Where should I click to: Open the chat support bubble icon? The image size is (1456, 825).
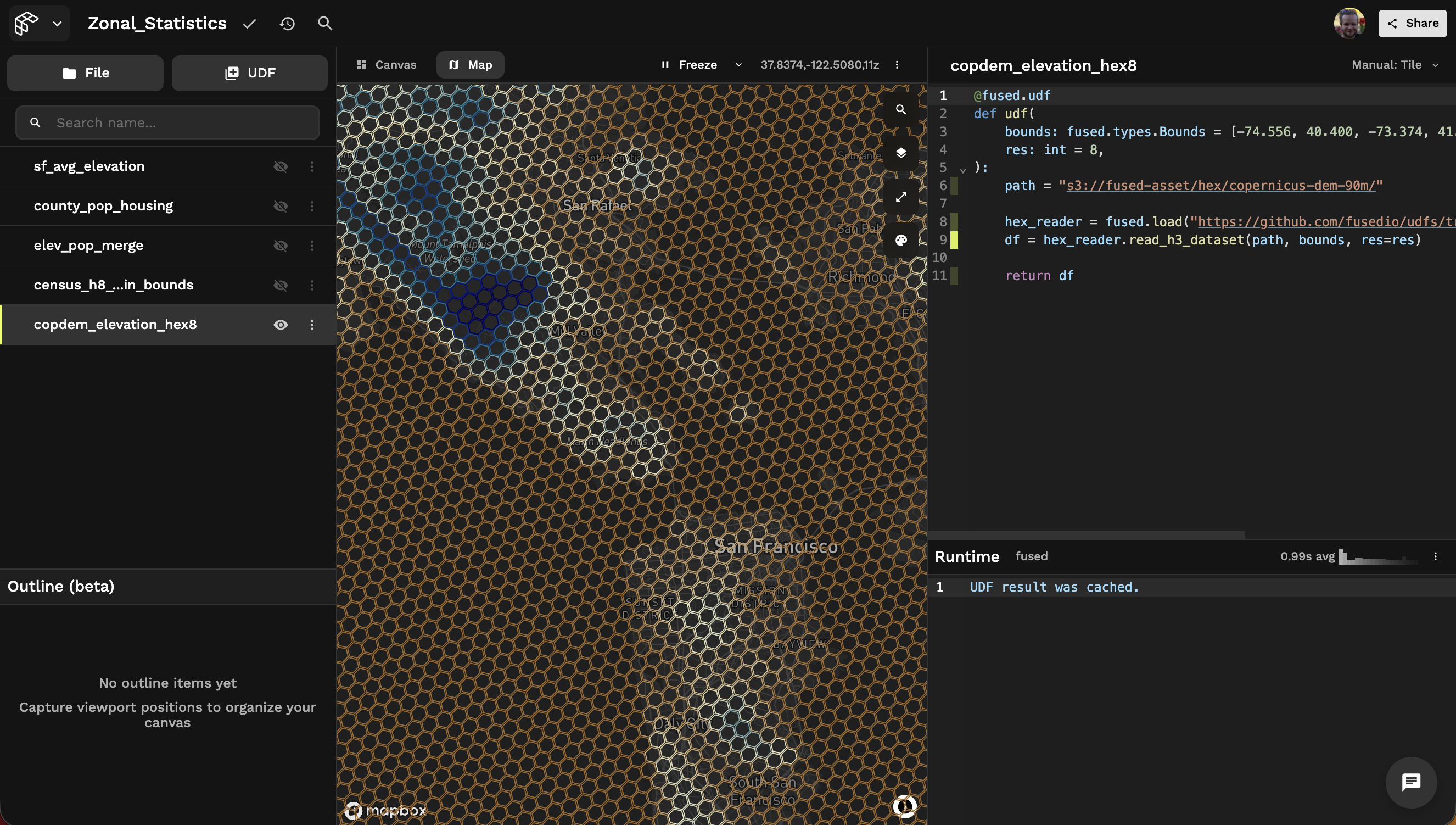coord(1410,783)
